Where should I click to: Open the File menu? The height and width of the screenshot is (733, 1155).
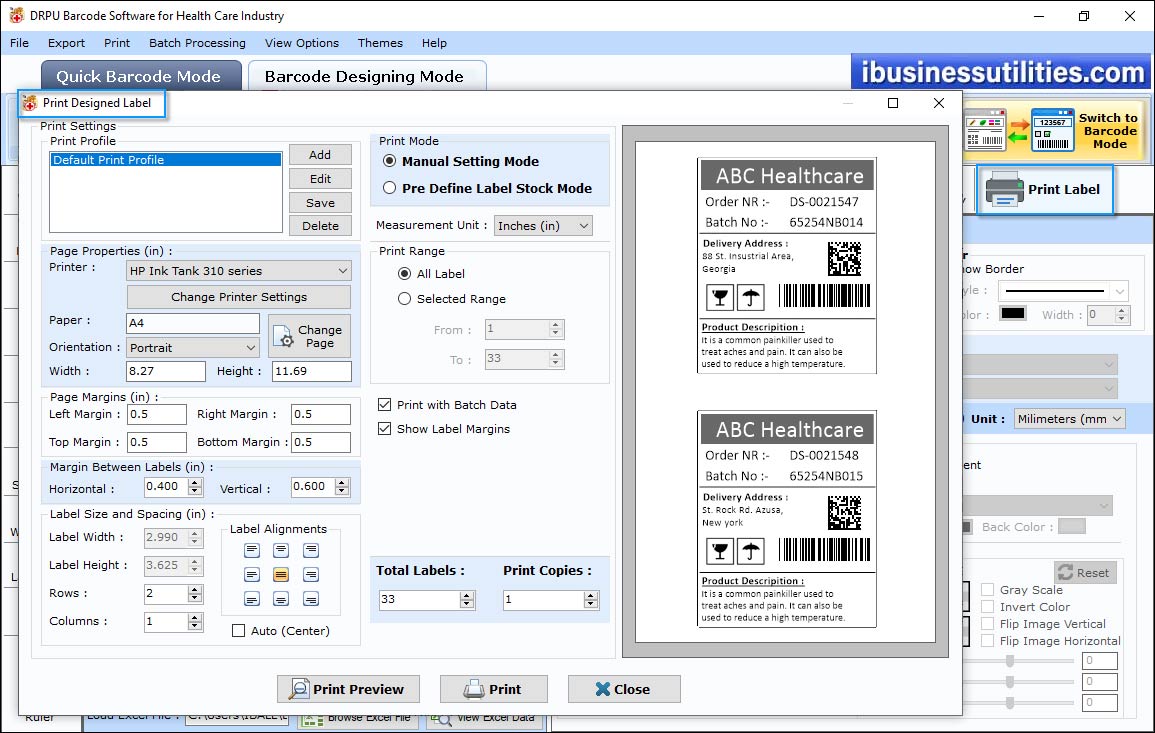pos(20,43)
